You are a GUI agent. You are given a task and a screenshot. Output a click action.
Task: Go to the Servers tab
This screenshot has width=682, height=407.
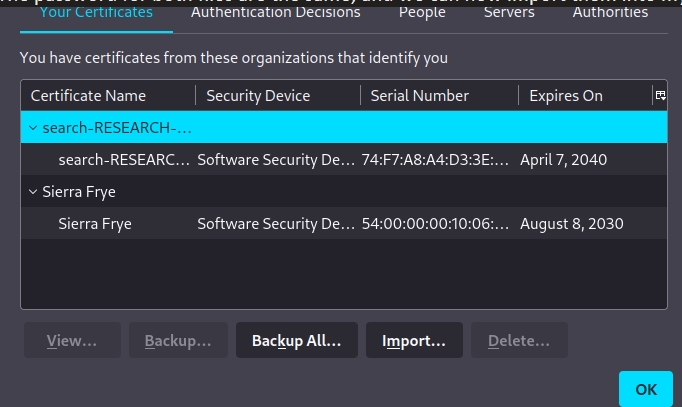point(509,13)
